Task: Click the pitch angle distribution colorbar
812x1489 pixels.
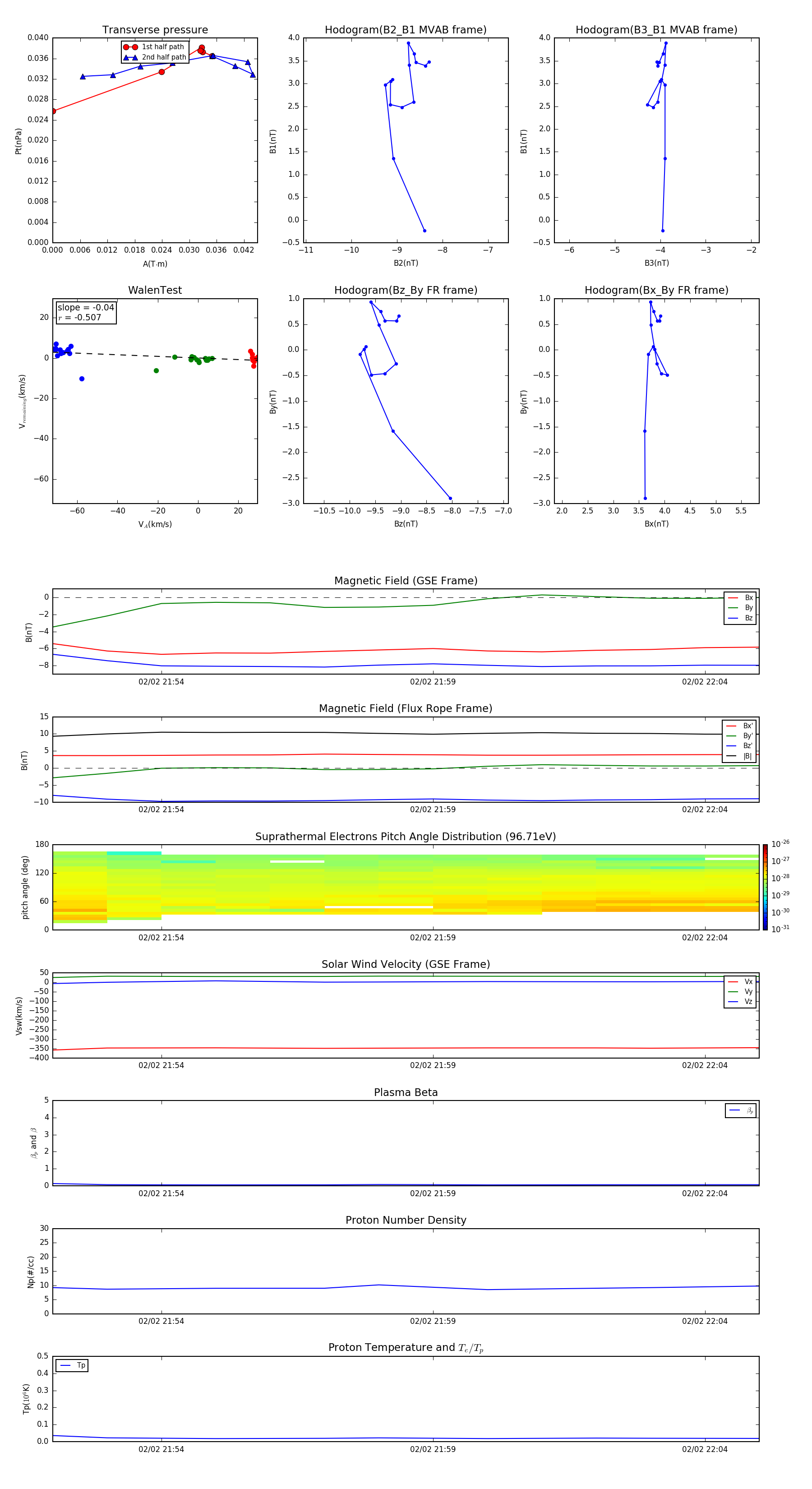Action: tap(765, 887)
